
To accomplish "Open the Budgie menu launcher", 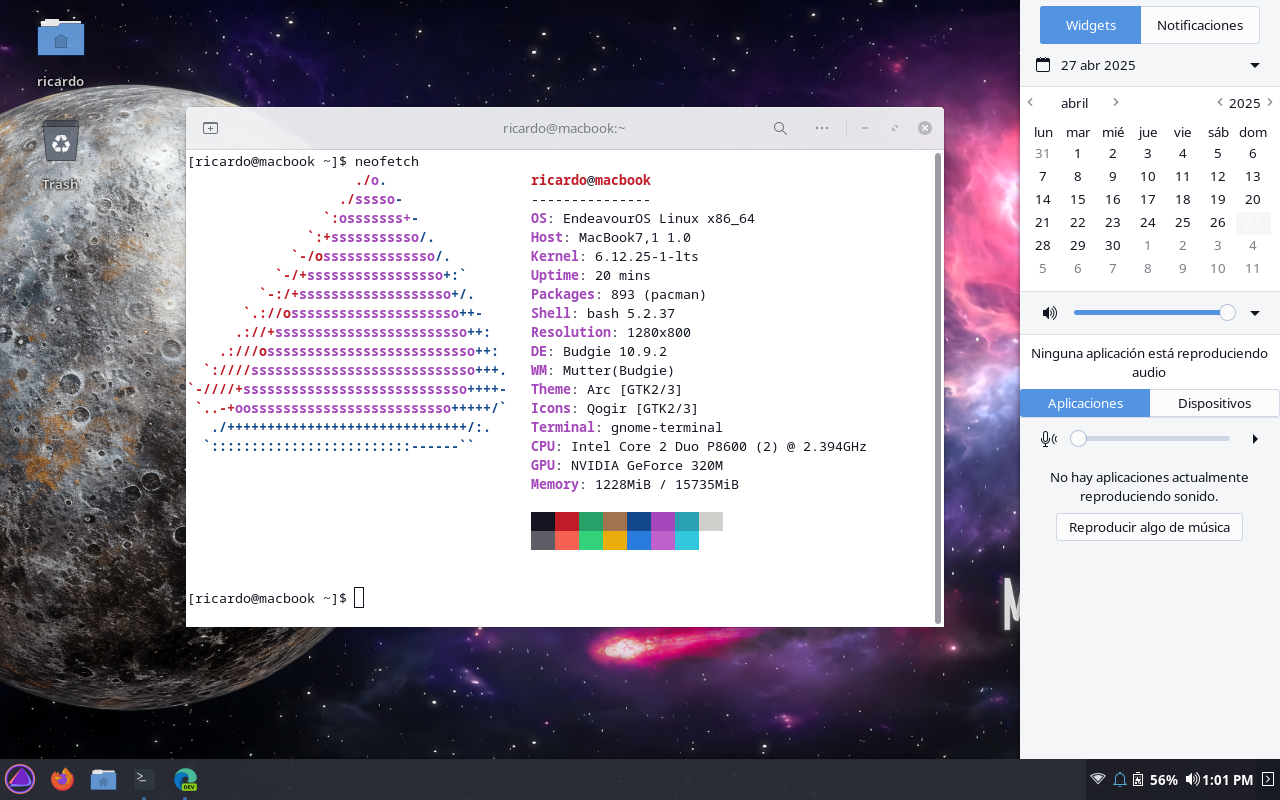I will pyautogui.click(x=20, y=779).
